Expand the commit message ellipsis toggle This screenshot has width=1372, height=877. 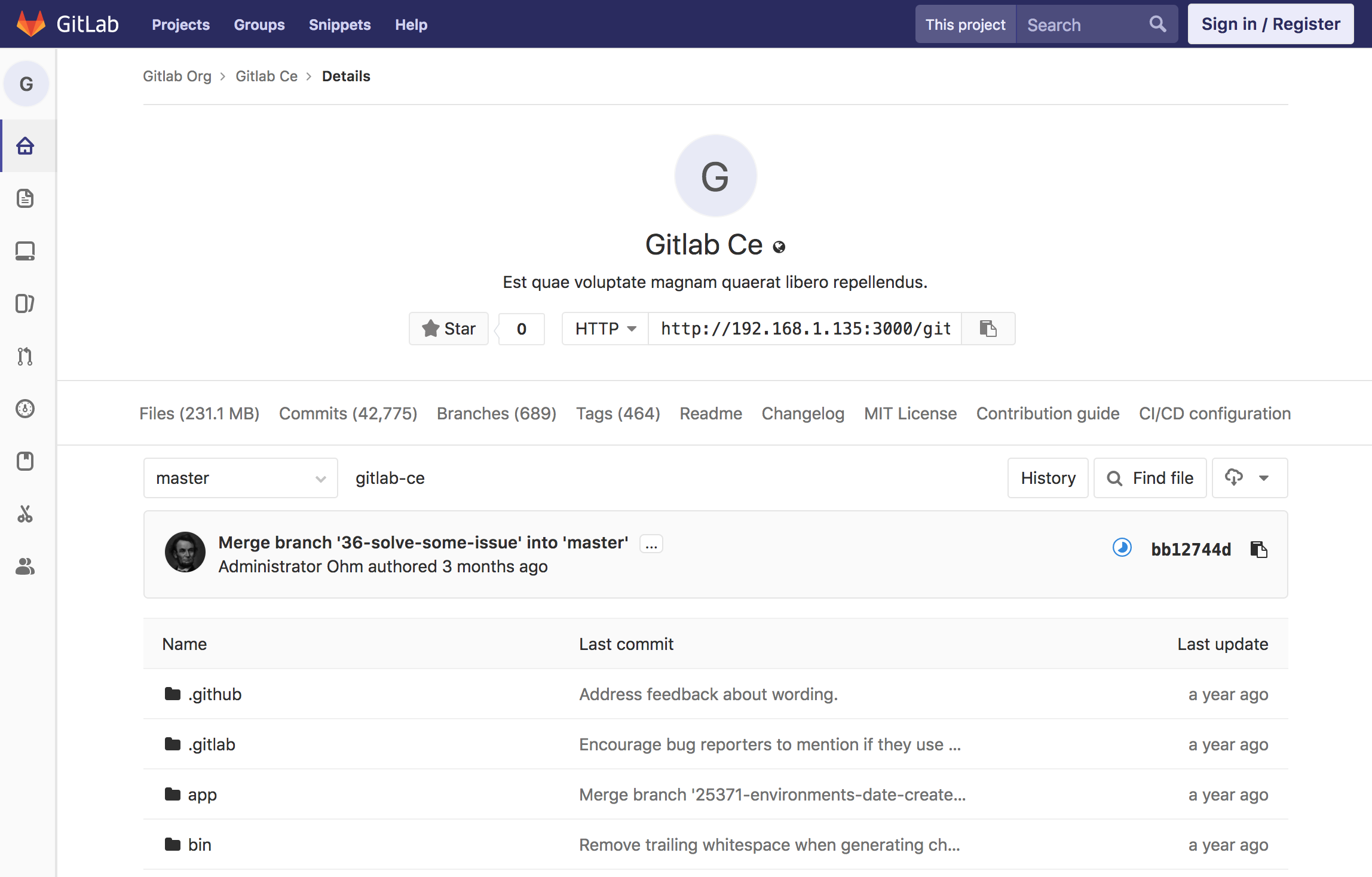tap(651, 544)
